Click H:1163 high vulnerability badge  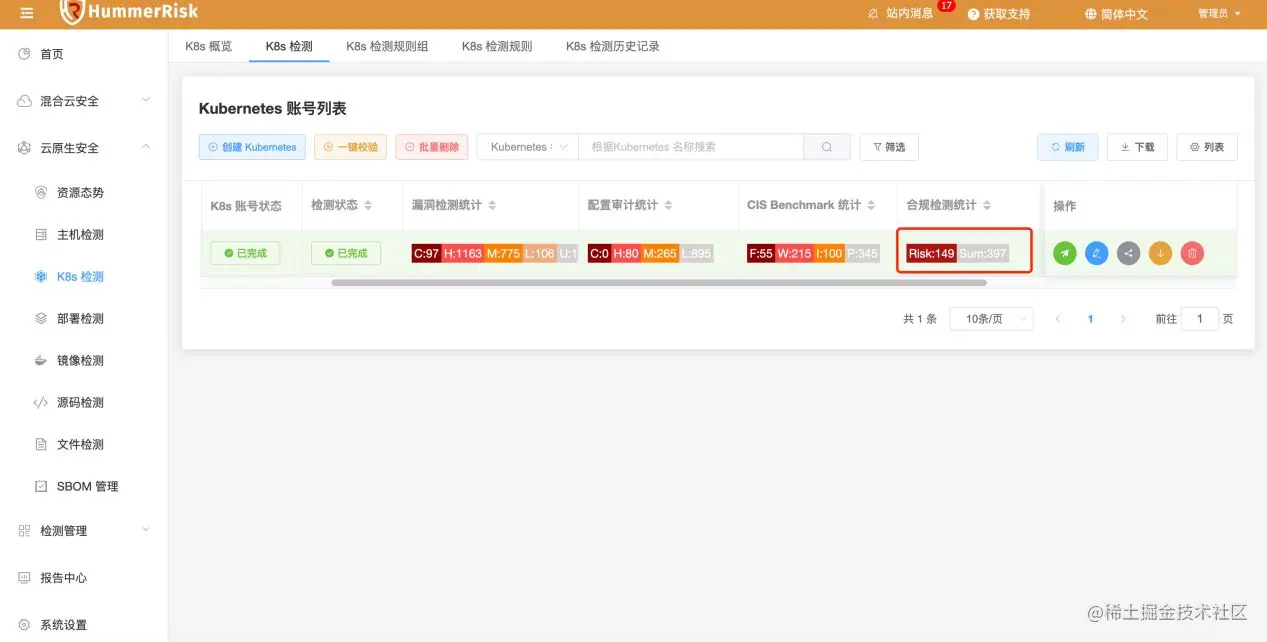click(463, 254)
